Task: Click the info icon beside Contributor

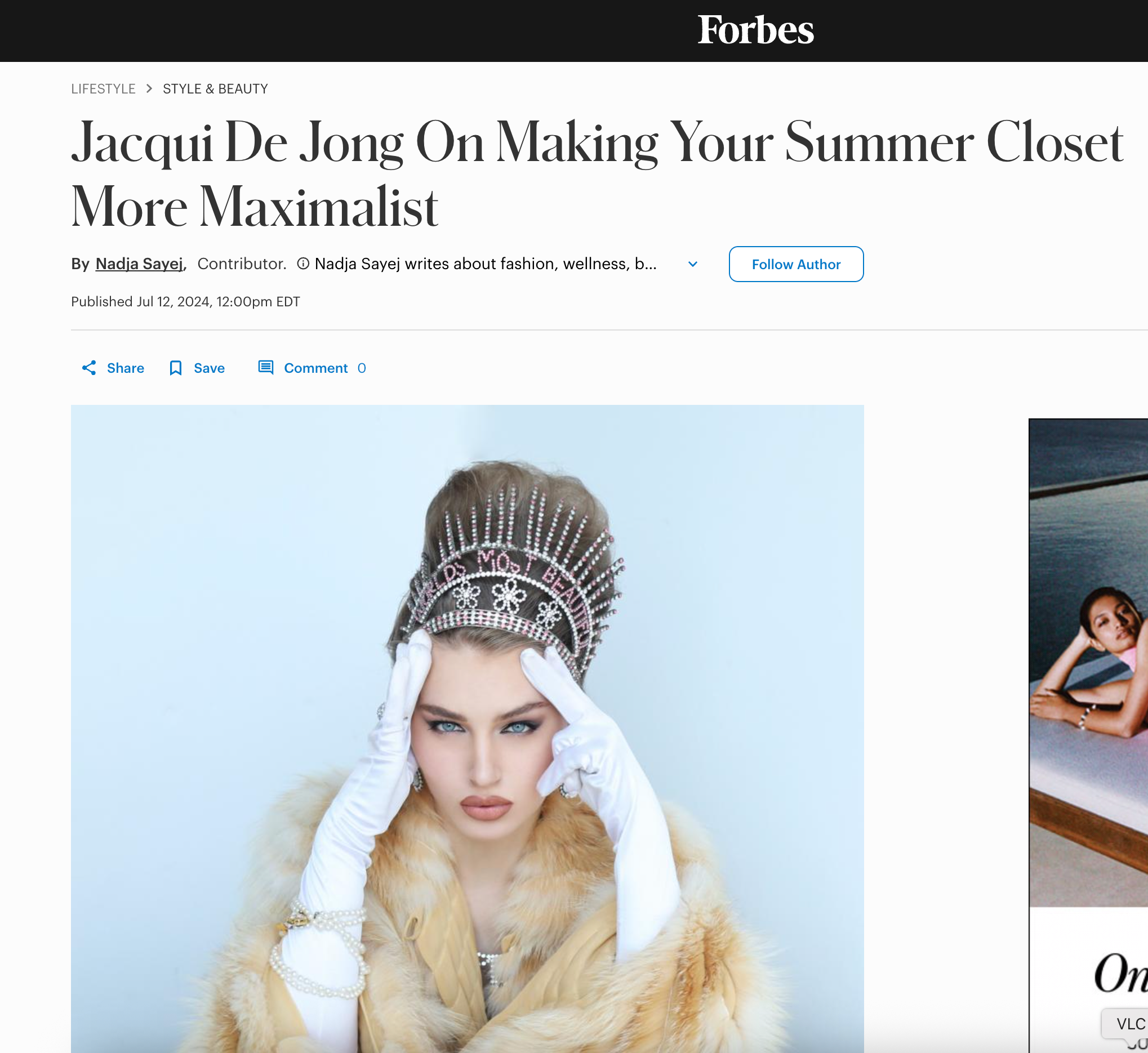Action: [x=303, y=264]
